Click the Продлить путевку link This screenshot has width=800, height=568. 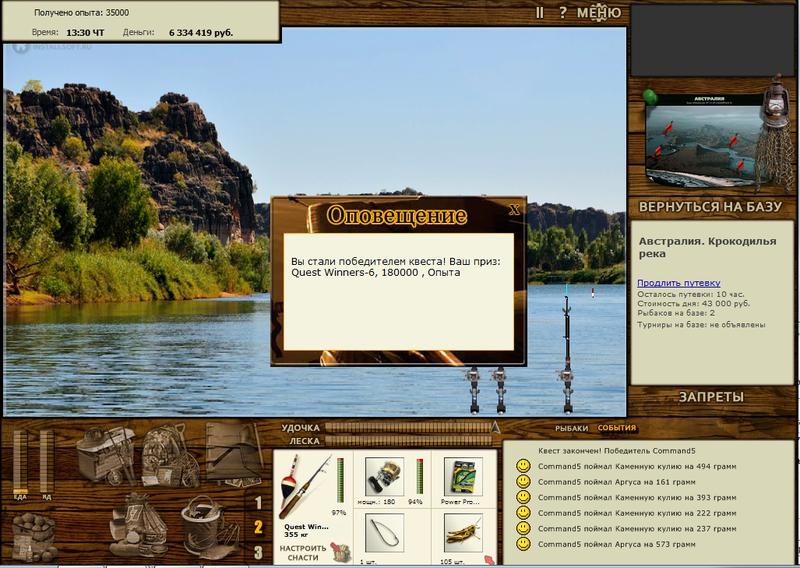point(679,283)
